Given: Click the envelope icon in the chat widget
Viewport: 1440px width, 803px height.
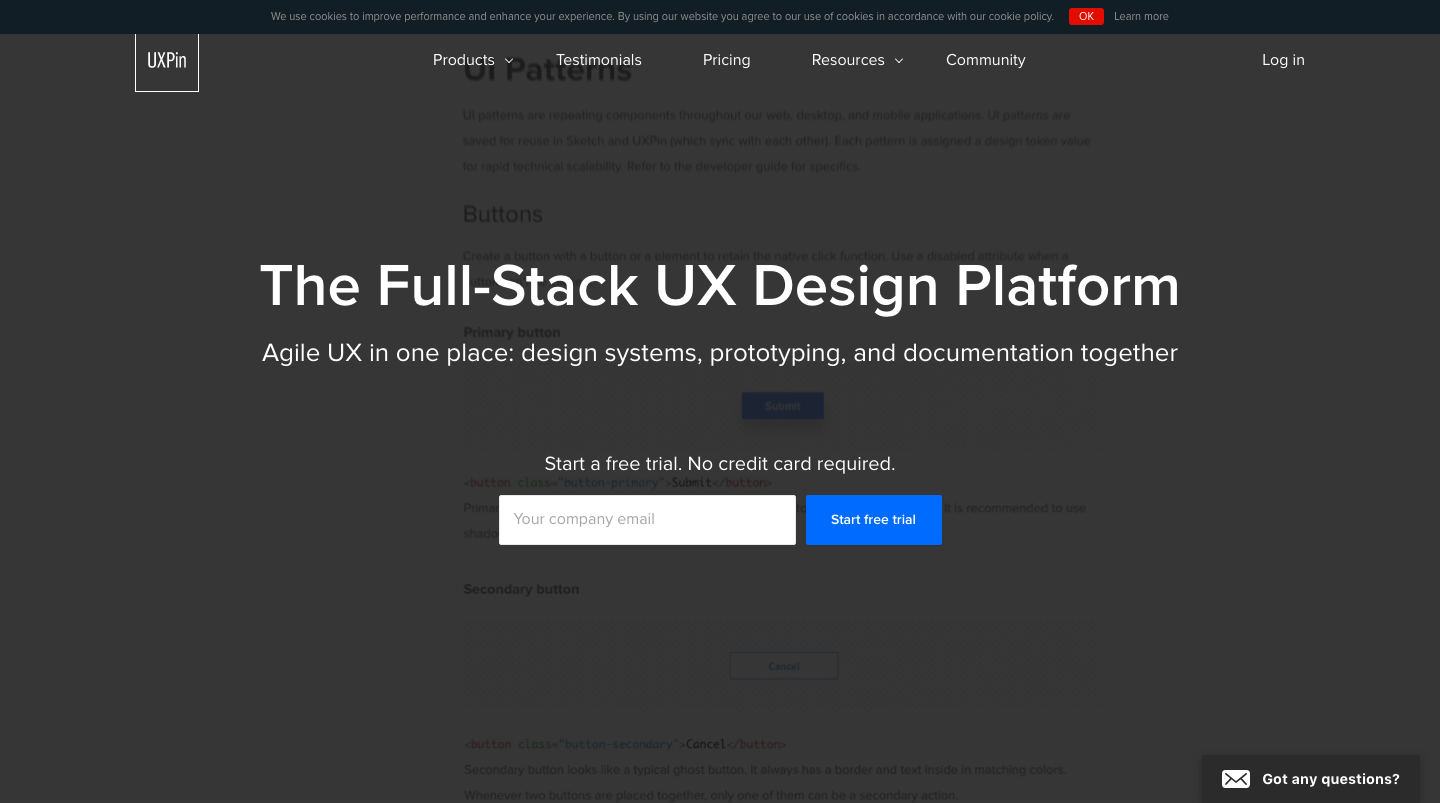Looking at the screenshot, I should [x=1236, y=779].
